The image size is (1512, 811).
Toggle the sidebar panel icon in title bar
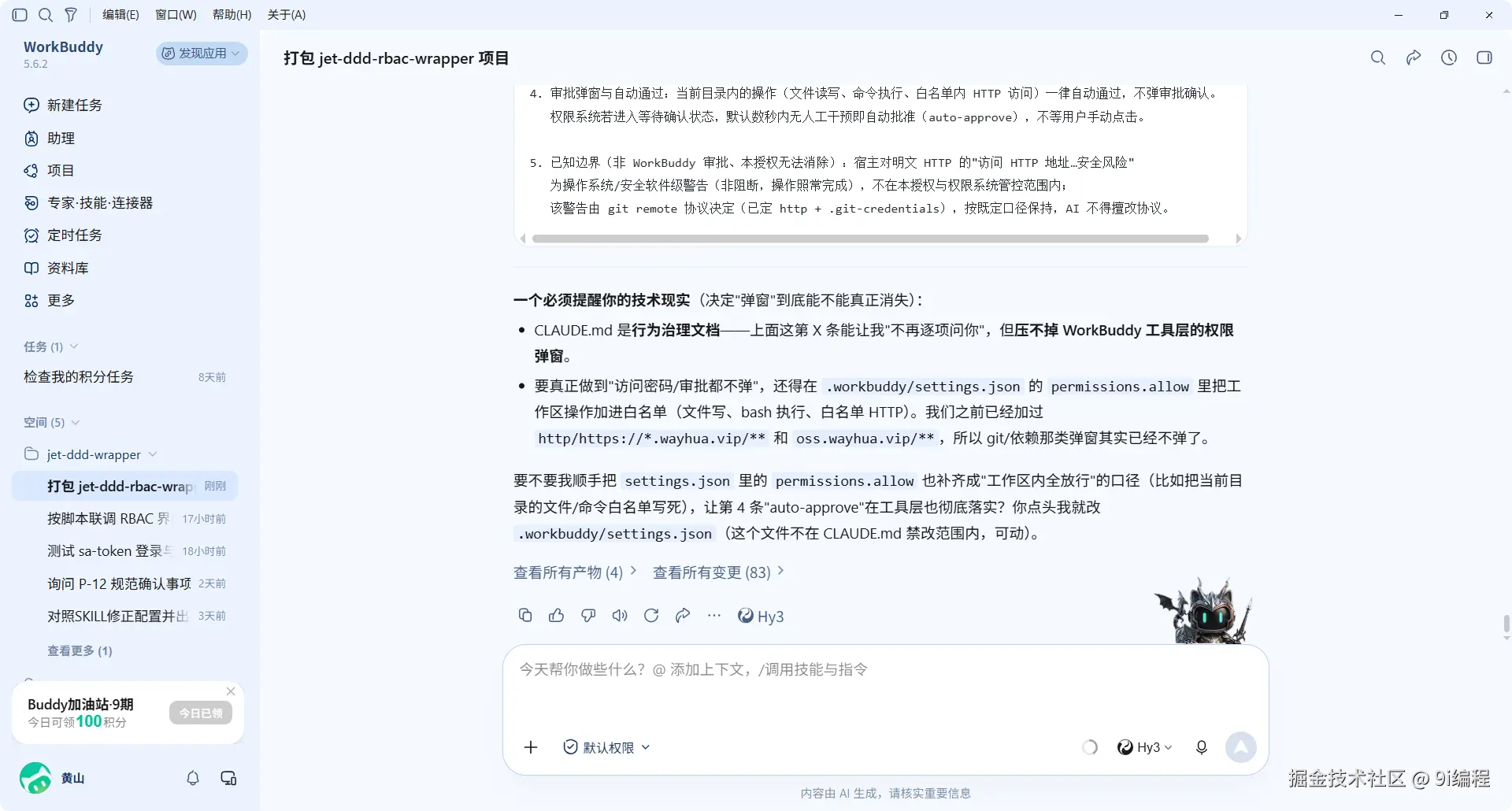point(20,14)
